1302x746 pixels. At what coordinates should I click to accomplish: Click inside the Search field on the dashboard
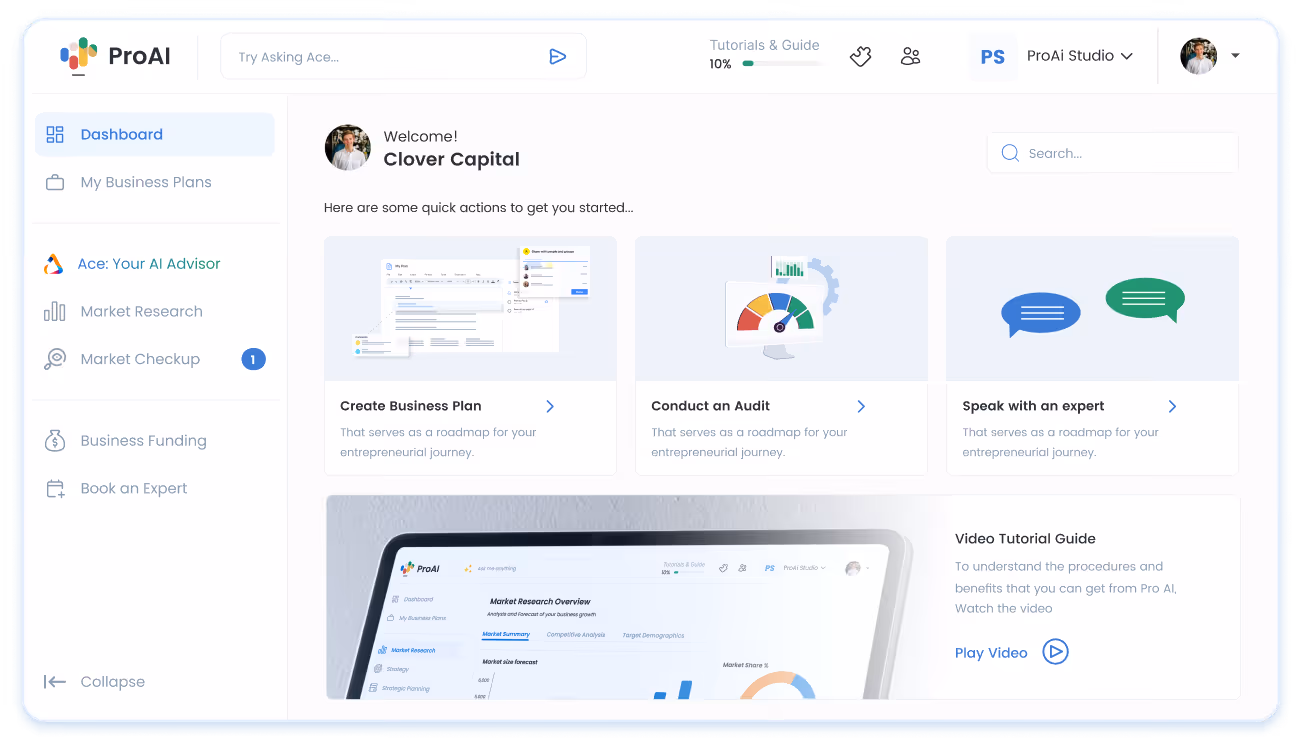coord(1112,152)
